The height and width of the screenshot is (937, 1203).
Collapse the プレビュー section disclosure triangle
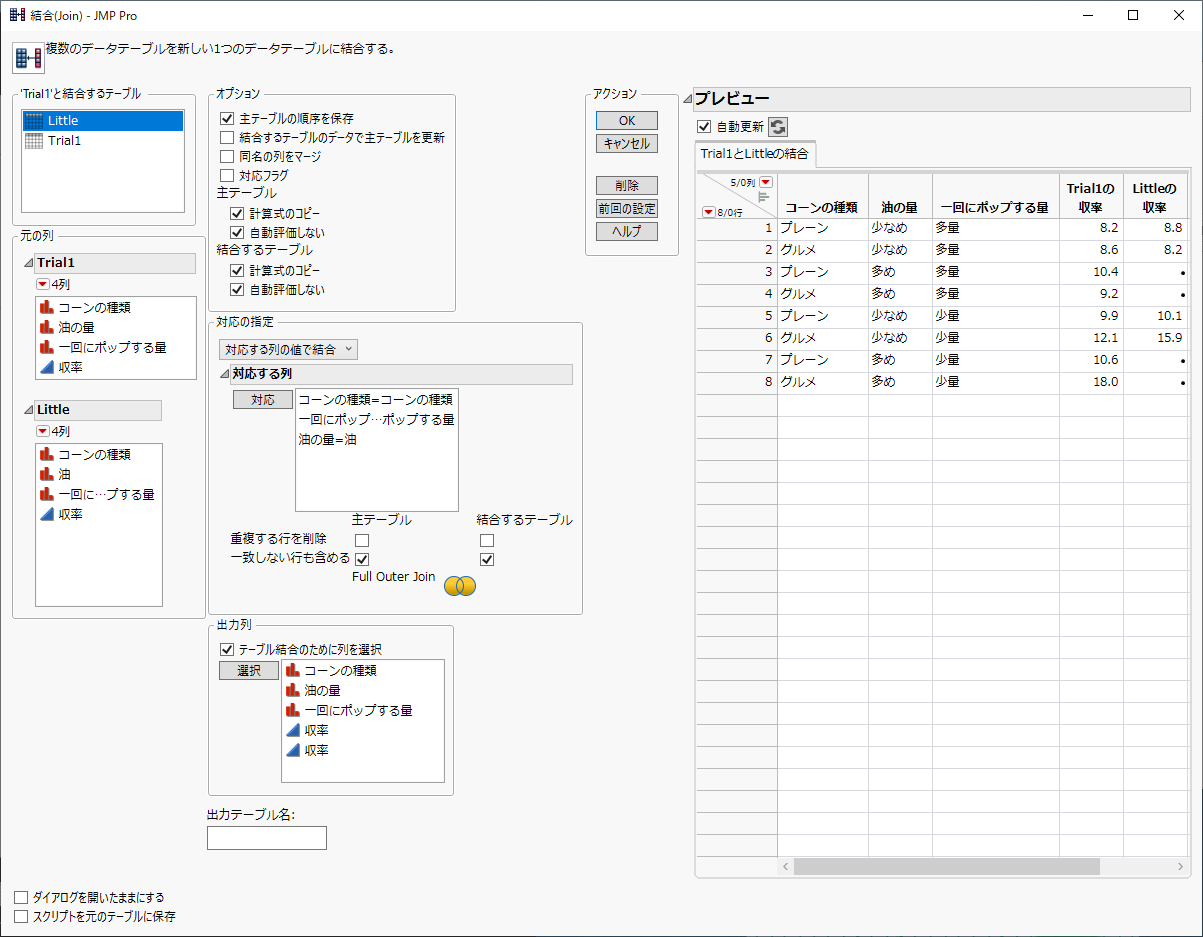pos(687,99)
